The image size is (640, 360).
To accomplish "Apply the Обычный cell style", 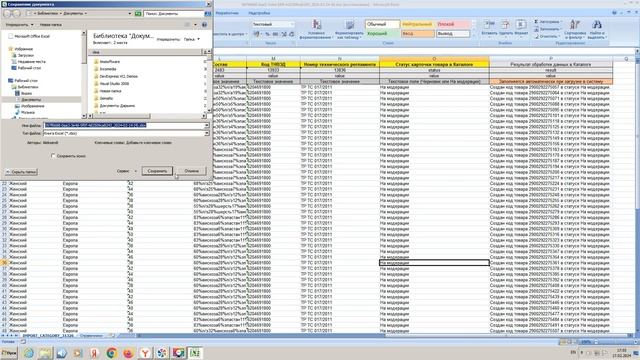I will (382, 24).
